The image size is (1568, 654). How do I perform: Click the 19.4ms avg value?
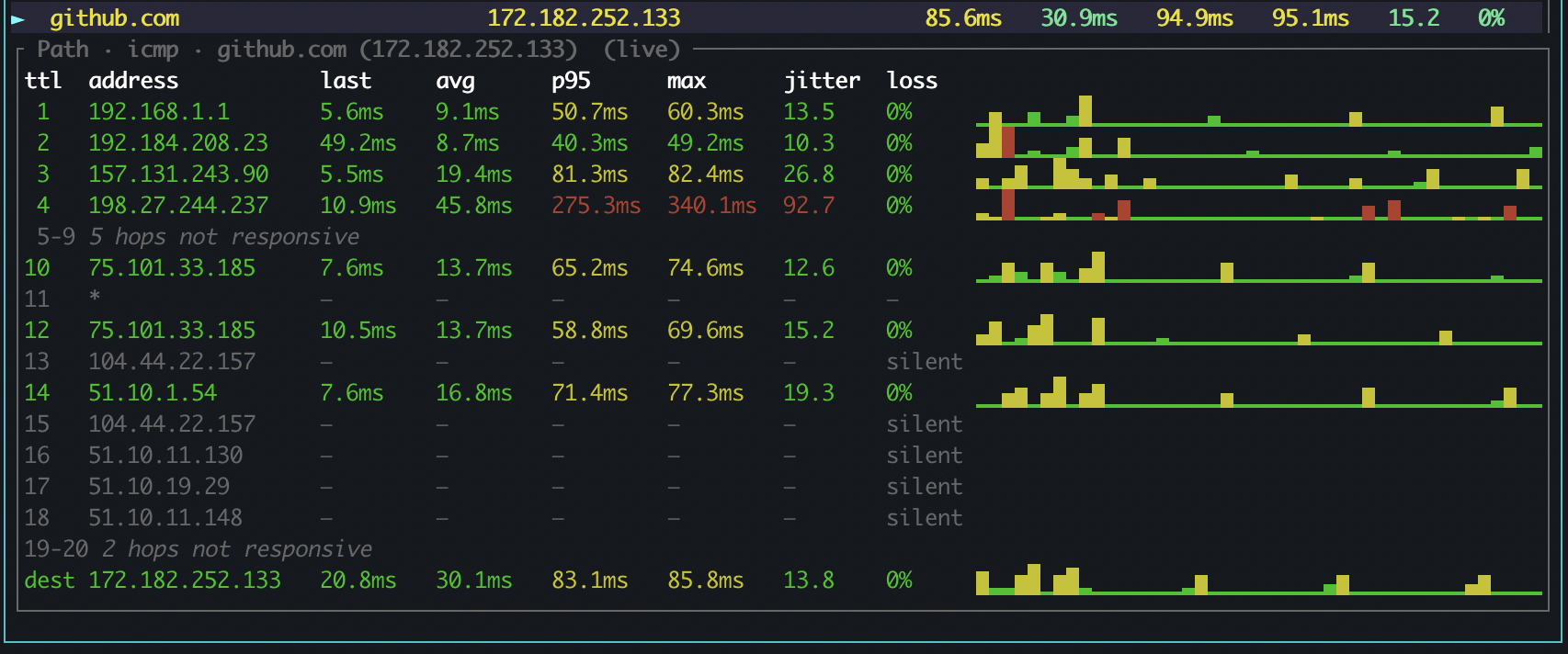(473, 175)
